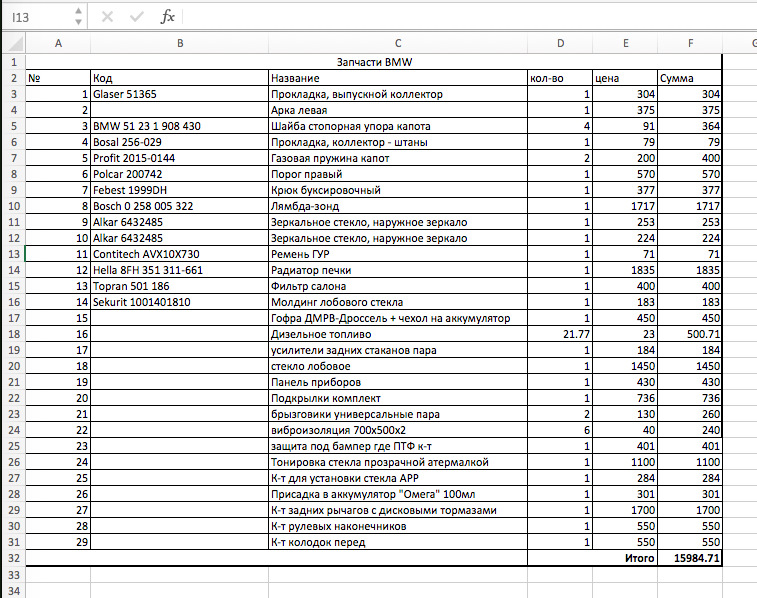Click the Ремень ГУР cell
The height and width of the screenshot is (598, 757).
point(398,254)
